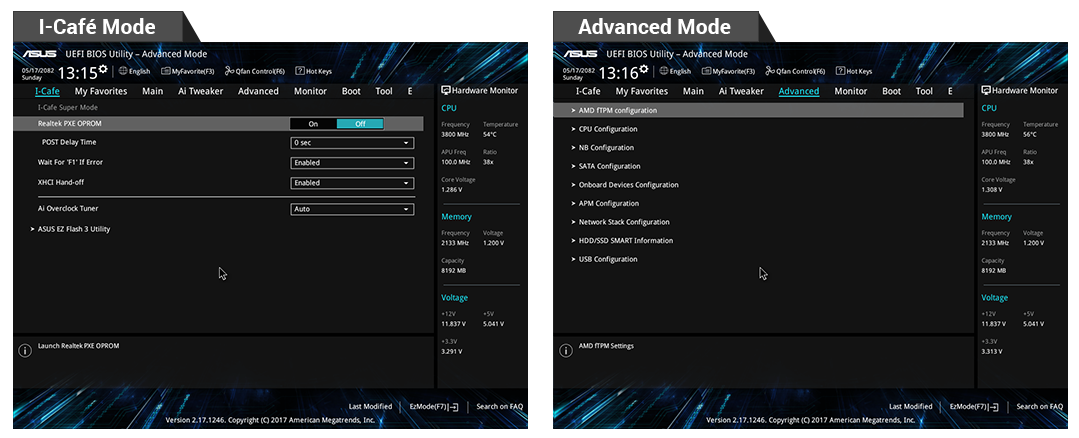The height and width of the screenshot is (438, 1079).
Task: Expand NB Configuration
Action: point(602,147)
